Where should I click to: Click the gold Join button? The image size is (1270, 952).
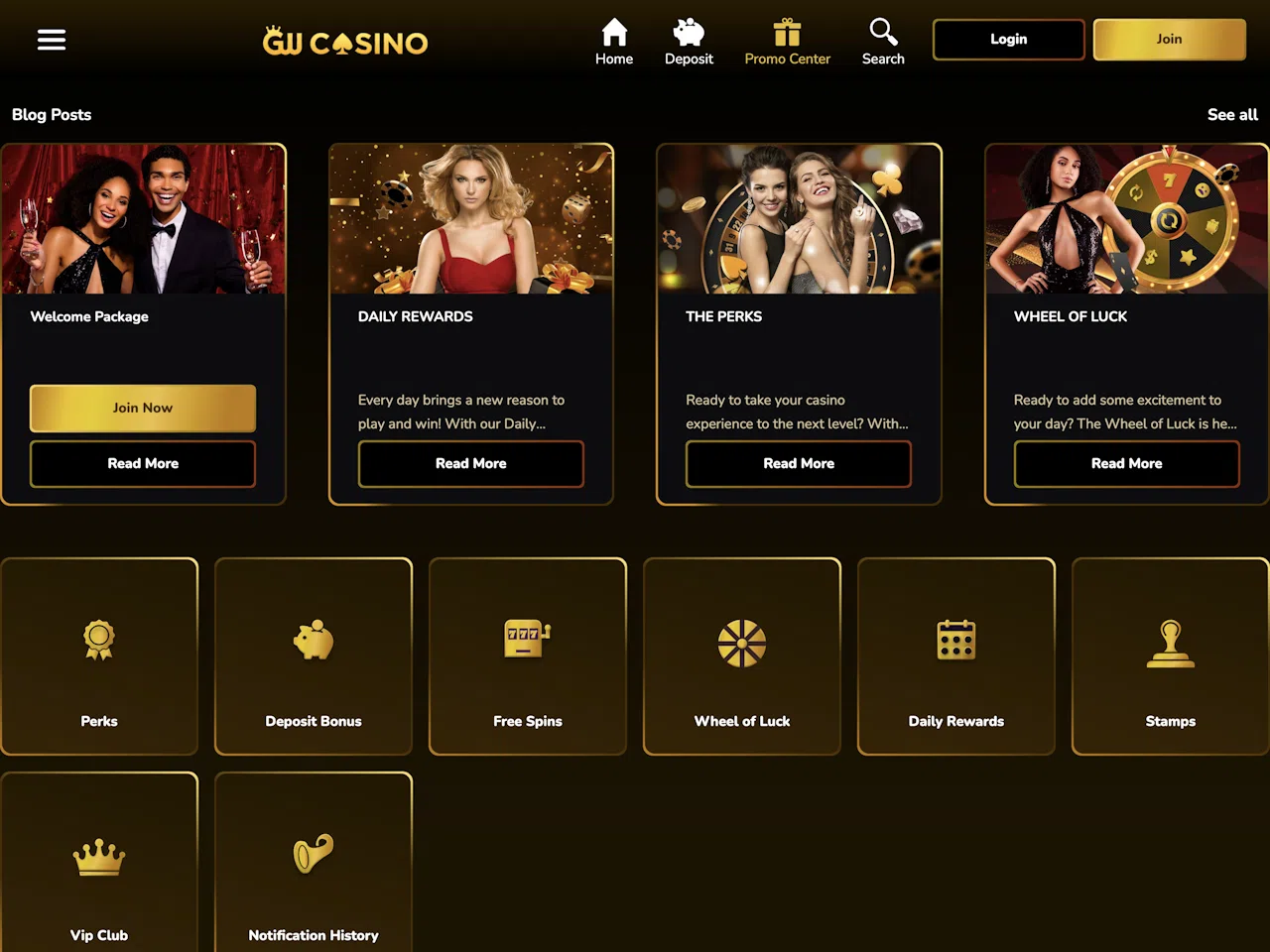[x=1170, y=40]
